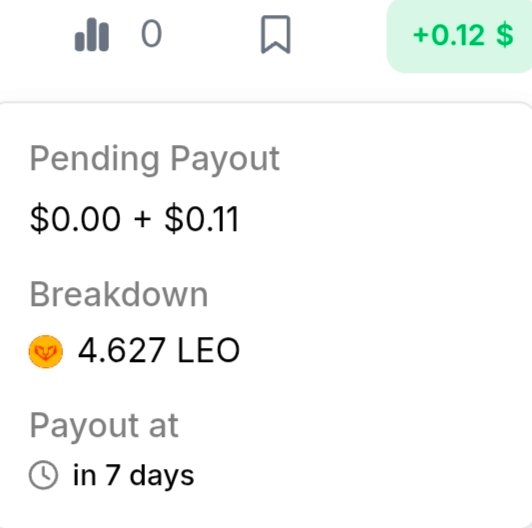
Task: Click the 4.627 number in breakdown
Action: [x=122, y=350]
